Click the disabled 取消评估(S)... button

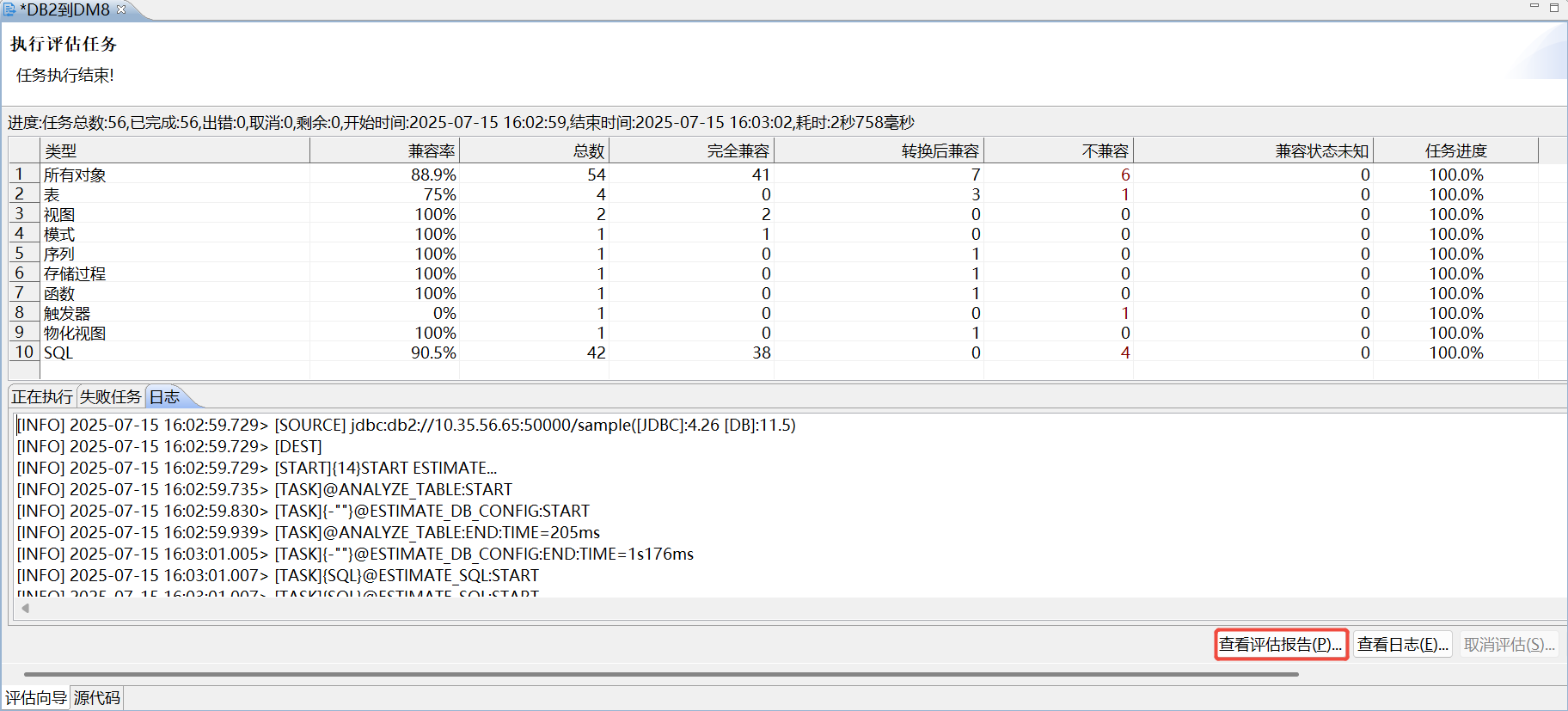(1510, 644)
